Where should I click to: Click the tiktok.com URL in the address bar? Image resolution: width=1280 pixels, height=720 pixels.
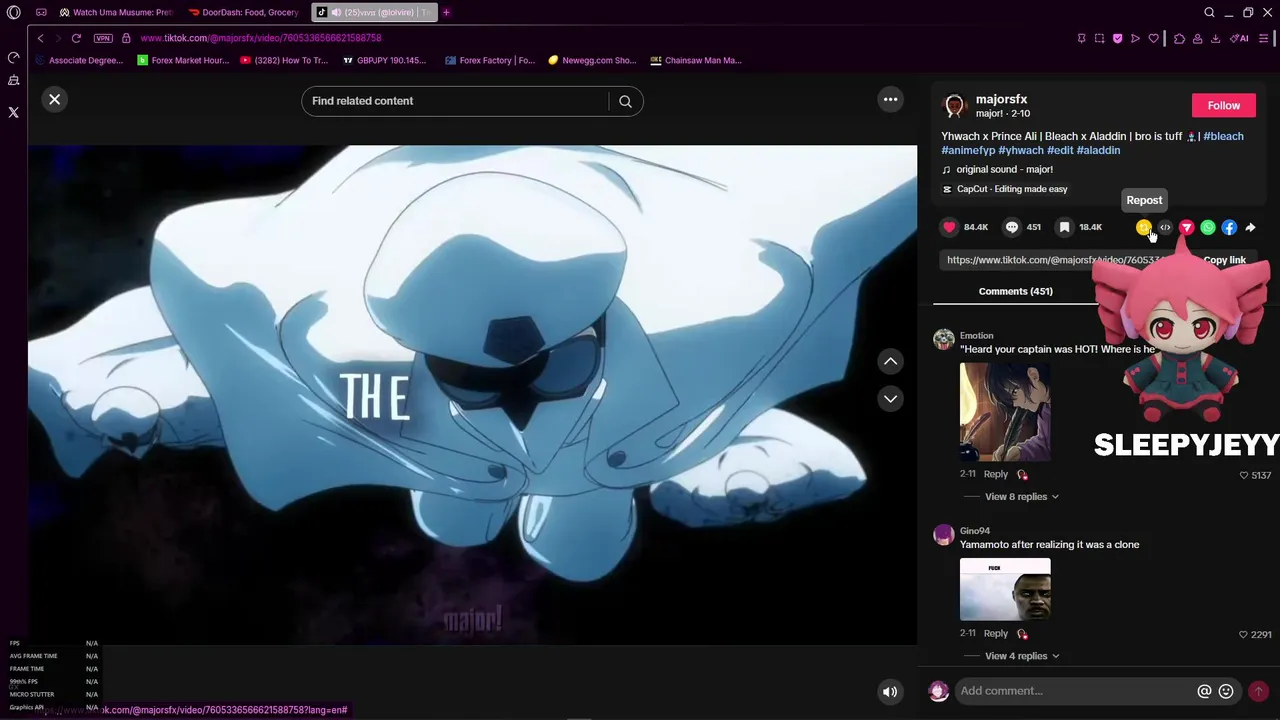click(260, 38)
